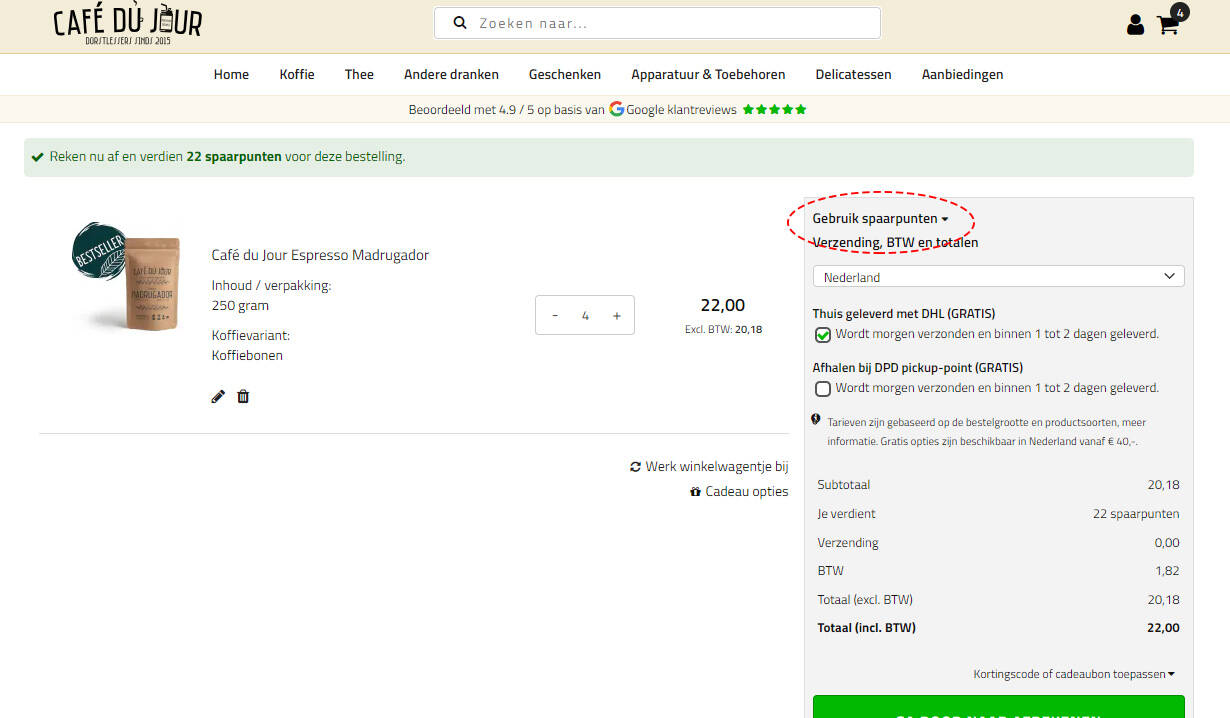
Task: Open the Nederland country dropdown
Action: 998,277
